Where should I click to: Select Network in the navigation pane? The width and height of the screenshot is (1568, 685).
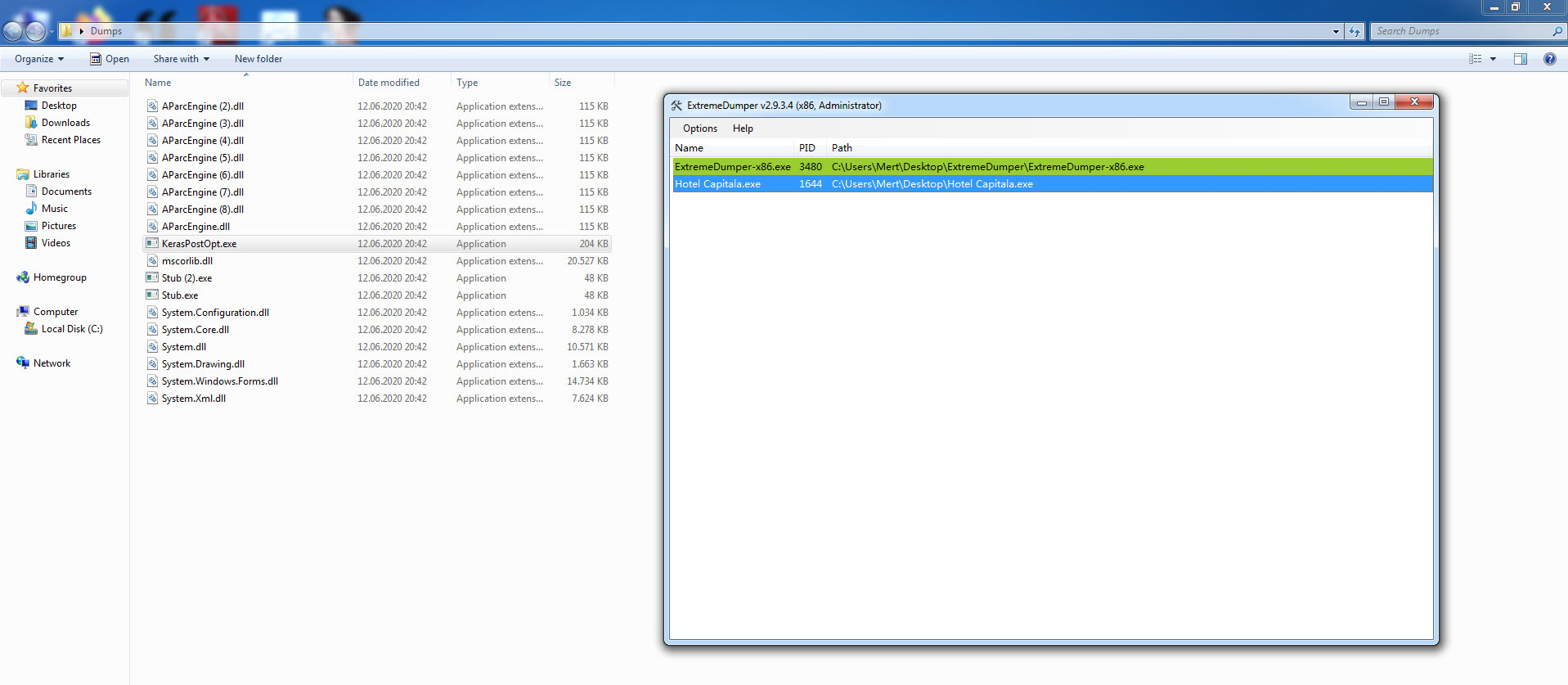tap(52, 363)
